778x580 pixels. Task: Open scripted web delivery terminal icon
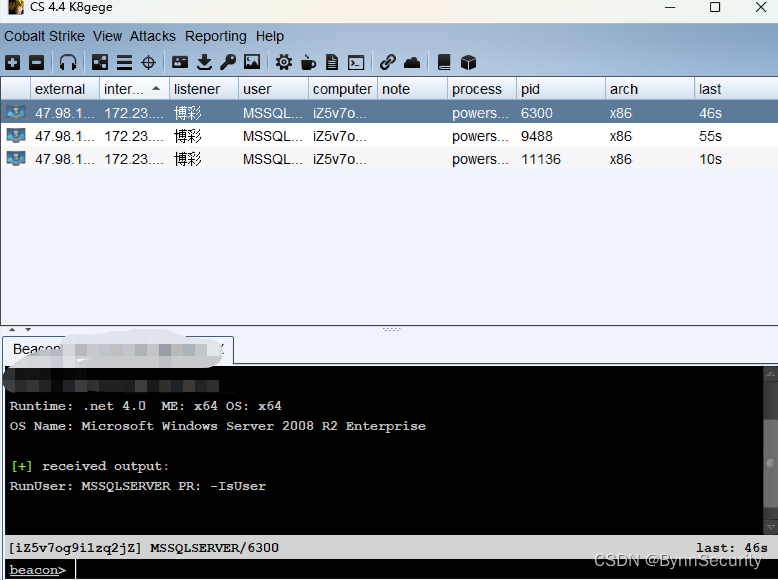[x=356, y=63]
